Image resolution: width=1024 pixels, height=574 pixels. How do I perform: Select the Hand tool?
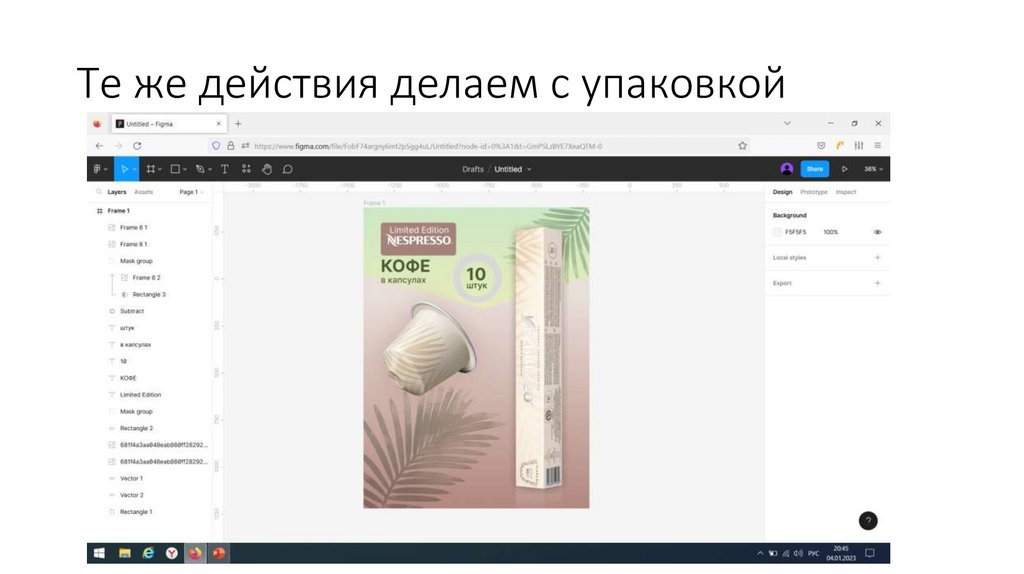pos(266,168)
